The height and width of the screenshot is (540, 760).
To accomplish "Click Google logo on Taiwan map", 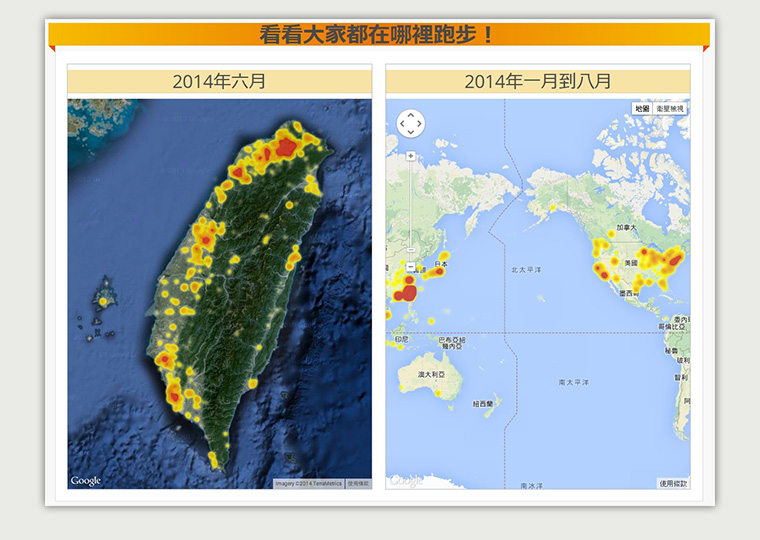I will 86,480.
